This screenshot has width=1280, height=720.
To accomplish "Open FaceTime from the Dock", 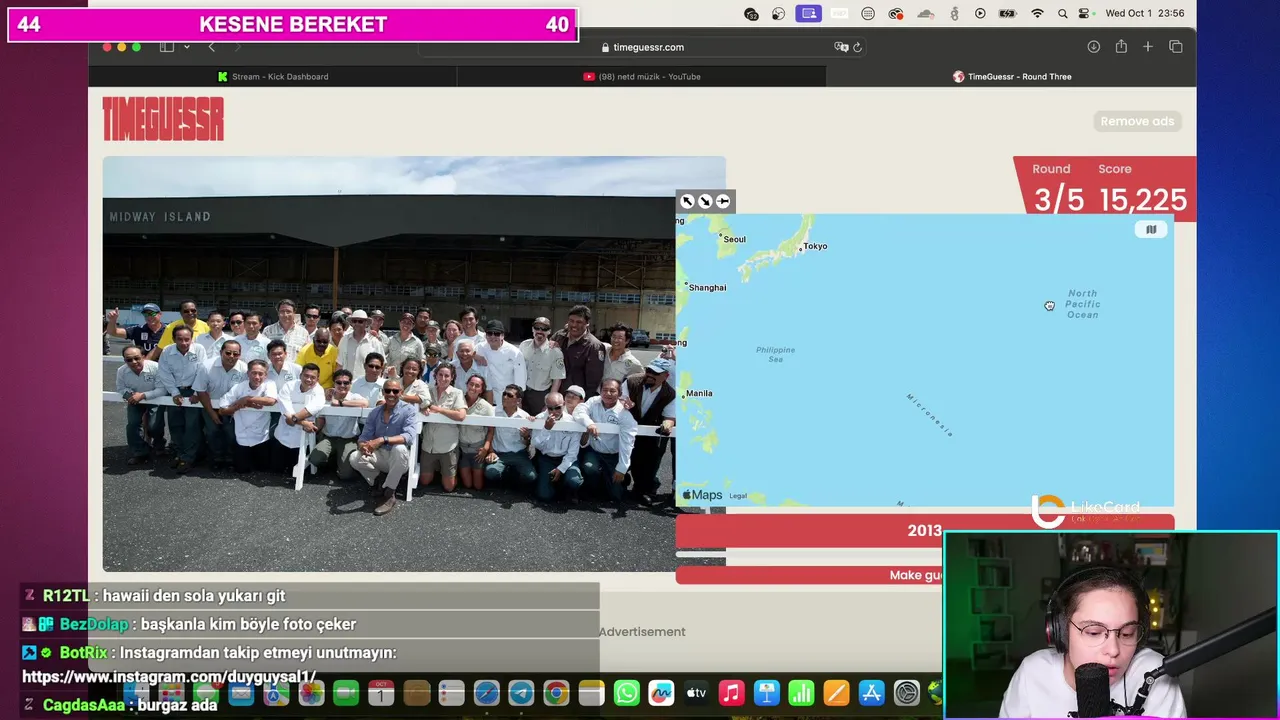I will (x=346, y=693).
